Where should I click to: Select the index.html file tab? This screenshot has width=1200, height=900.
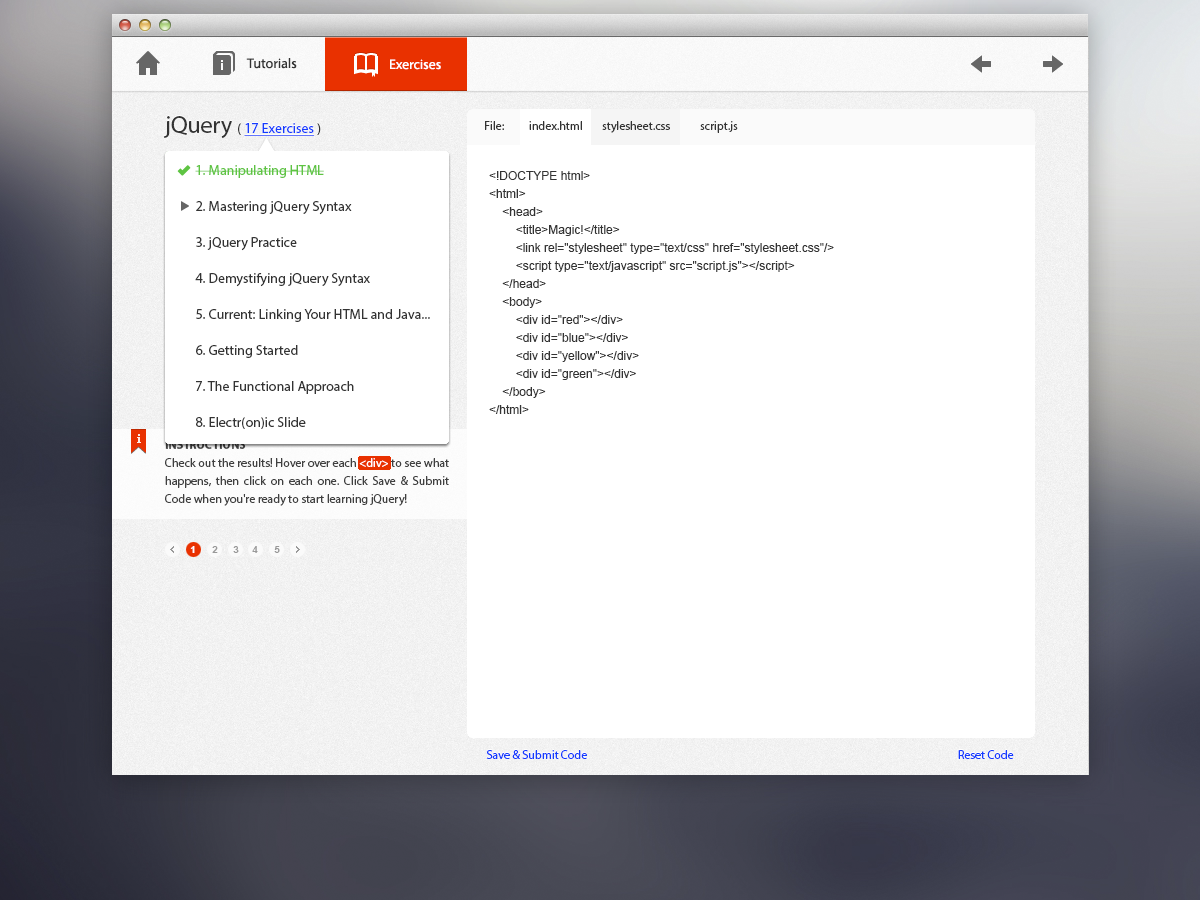[x=555, y=126]
